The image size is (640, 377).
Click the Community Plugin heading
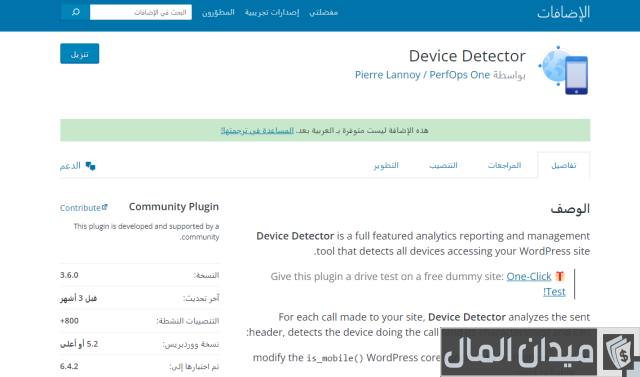pos(174,207)
